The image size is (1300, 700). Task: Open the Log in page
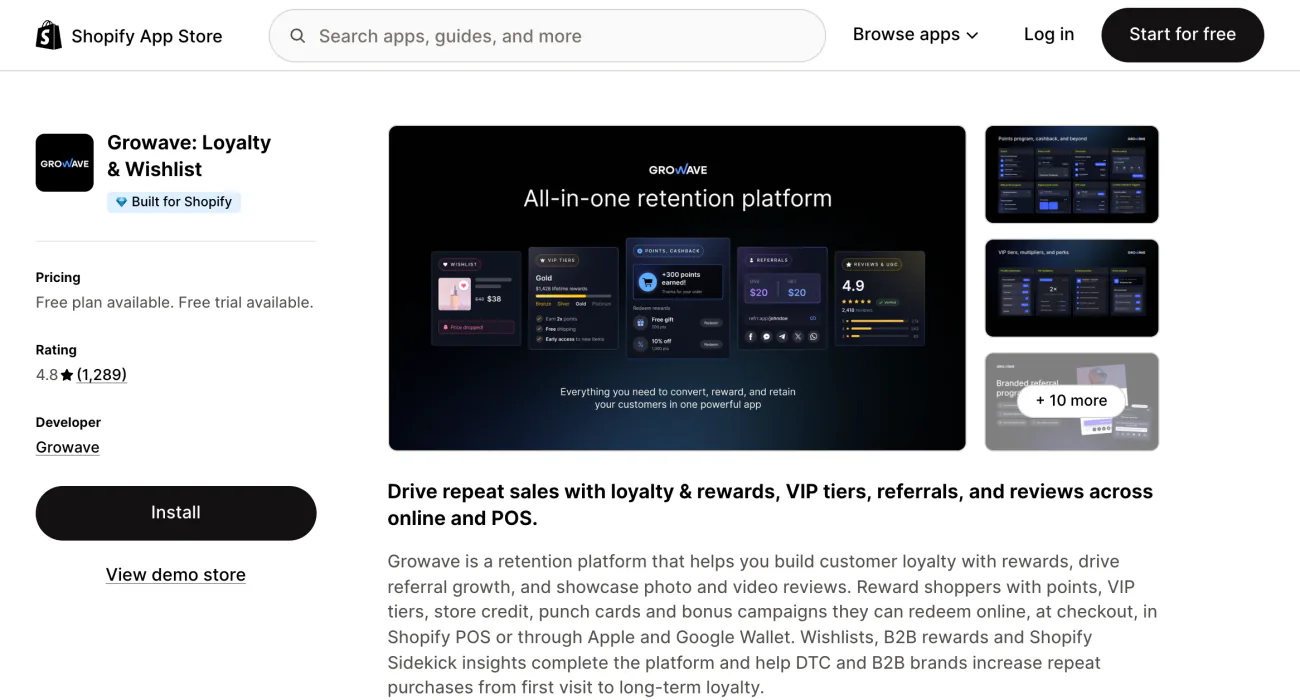click(1049, 35)
